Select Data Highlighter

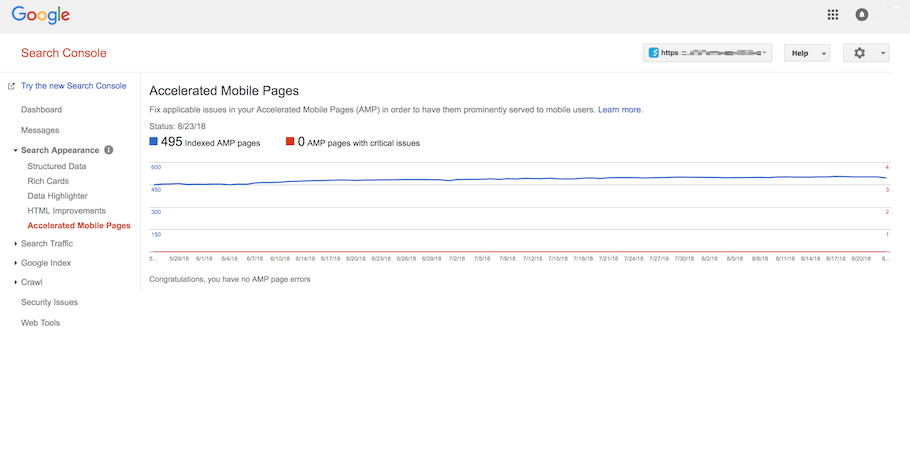tap(57, 196)
